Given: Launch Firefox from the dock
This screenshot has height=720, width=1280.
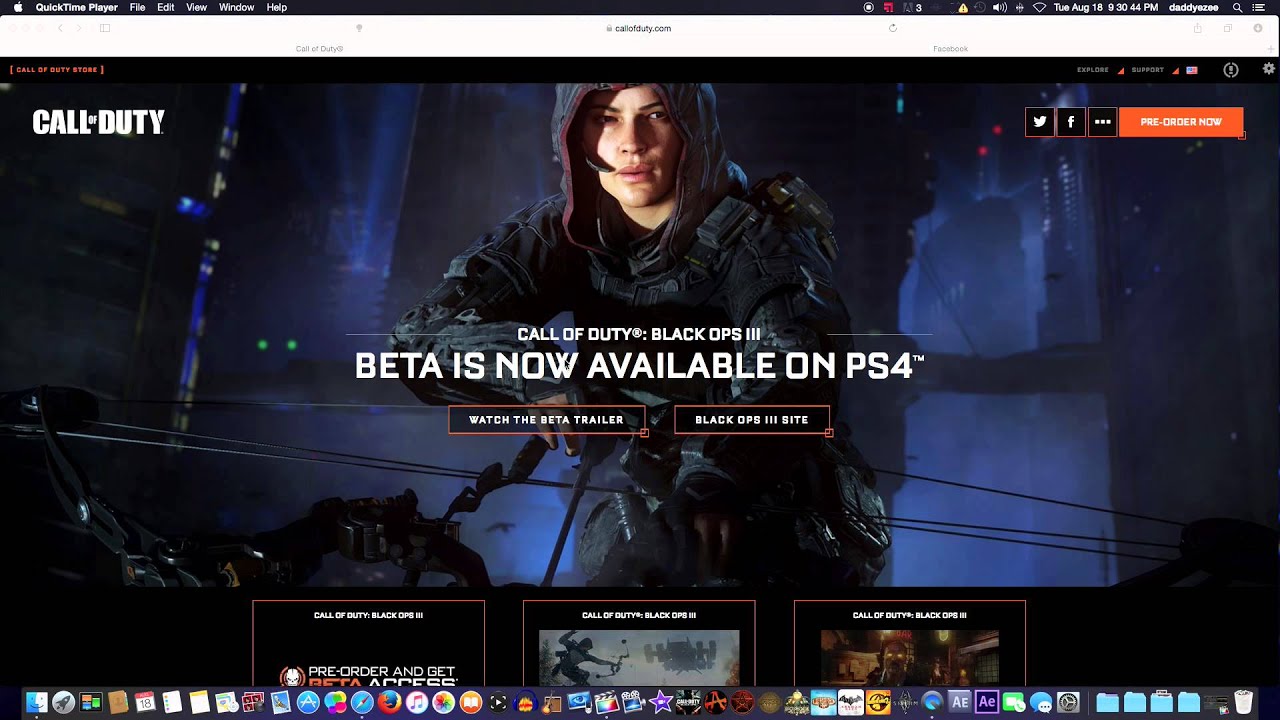Looking at the screenshot, I should (389, 702).
